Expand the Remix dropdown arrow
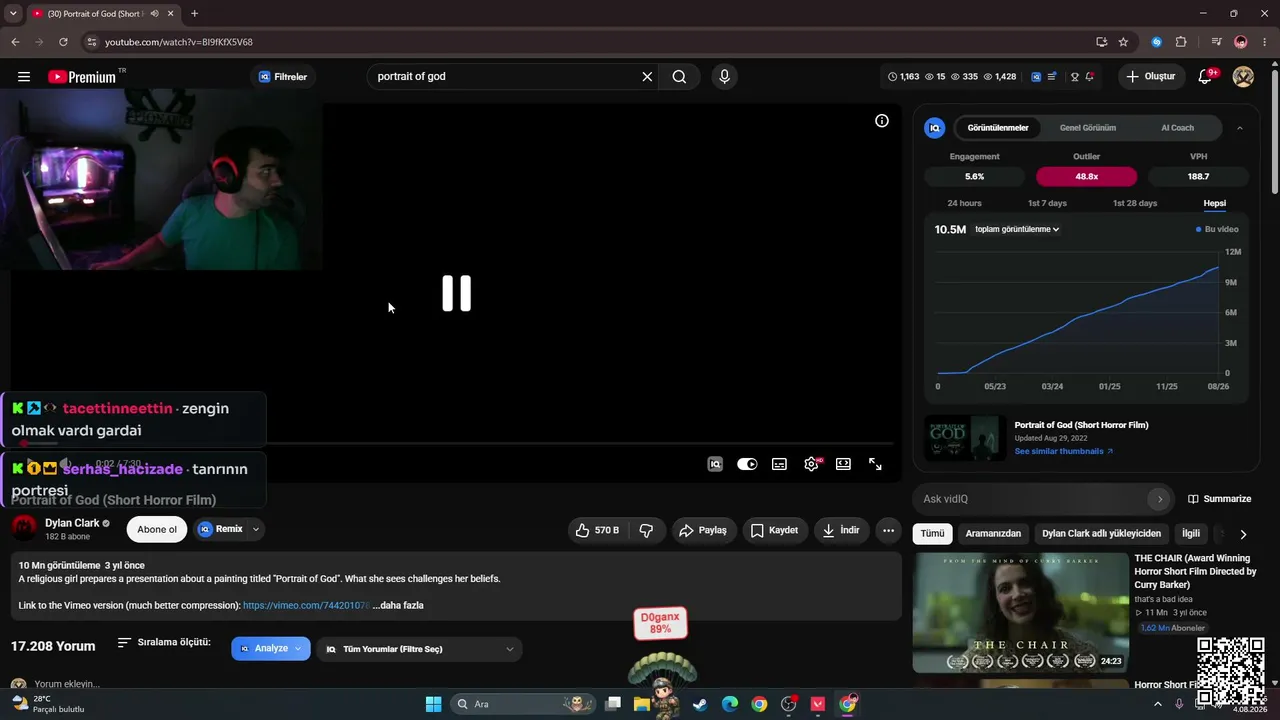 256,529
